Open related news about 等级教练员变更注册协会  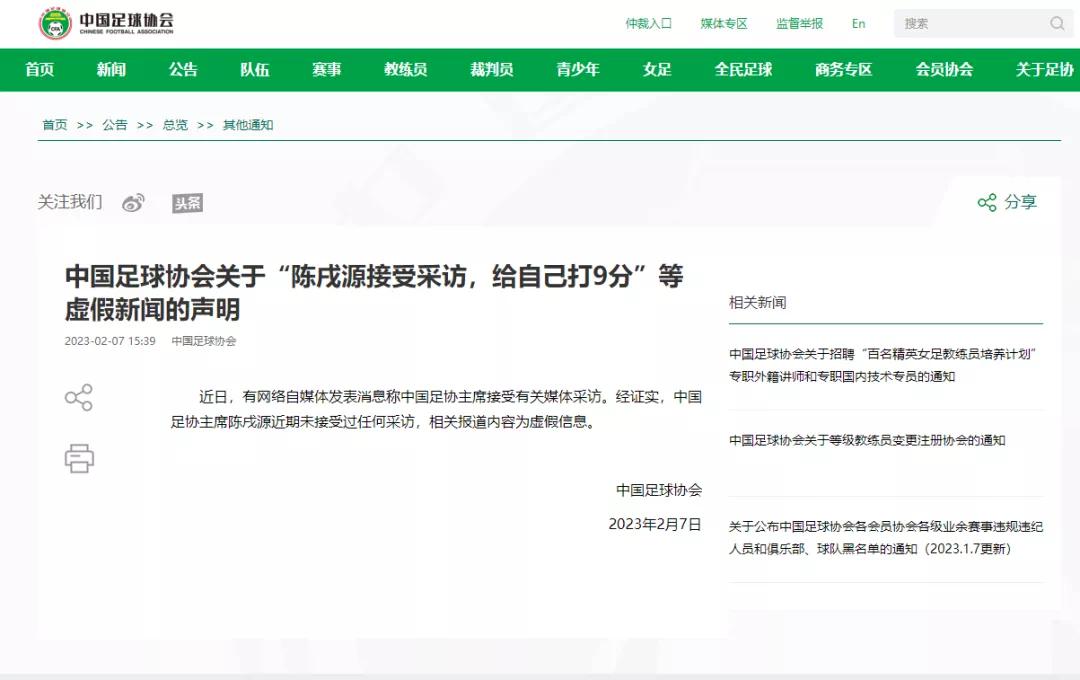coord(867,440)
